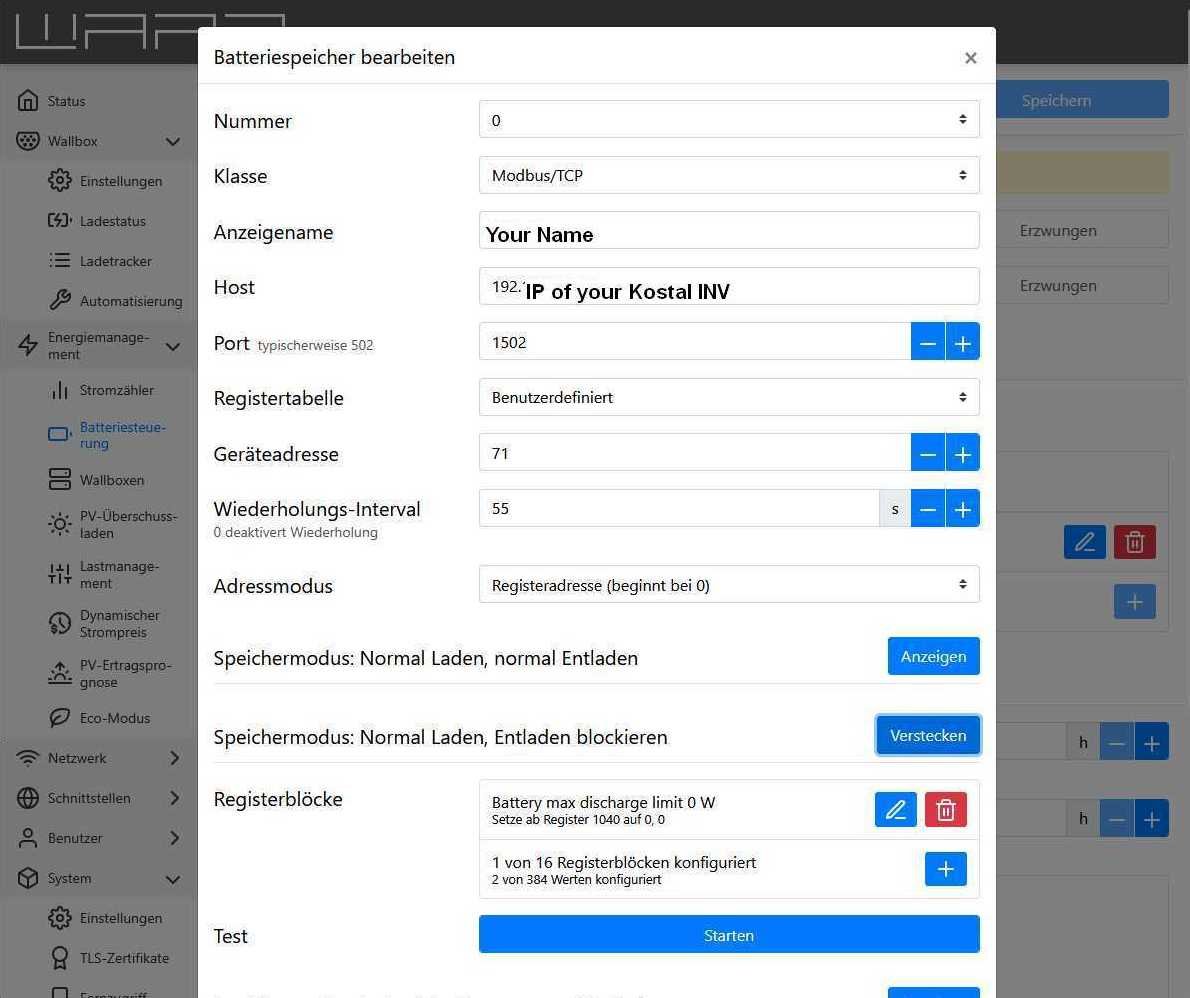The width and height of the screenshot is (1190, 998).
Task: Increase the Wiederholungs-Interval with plus button
Action: [962, 509]
